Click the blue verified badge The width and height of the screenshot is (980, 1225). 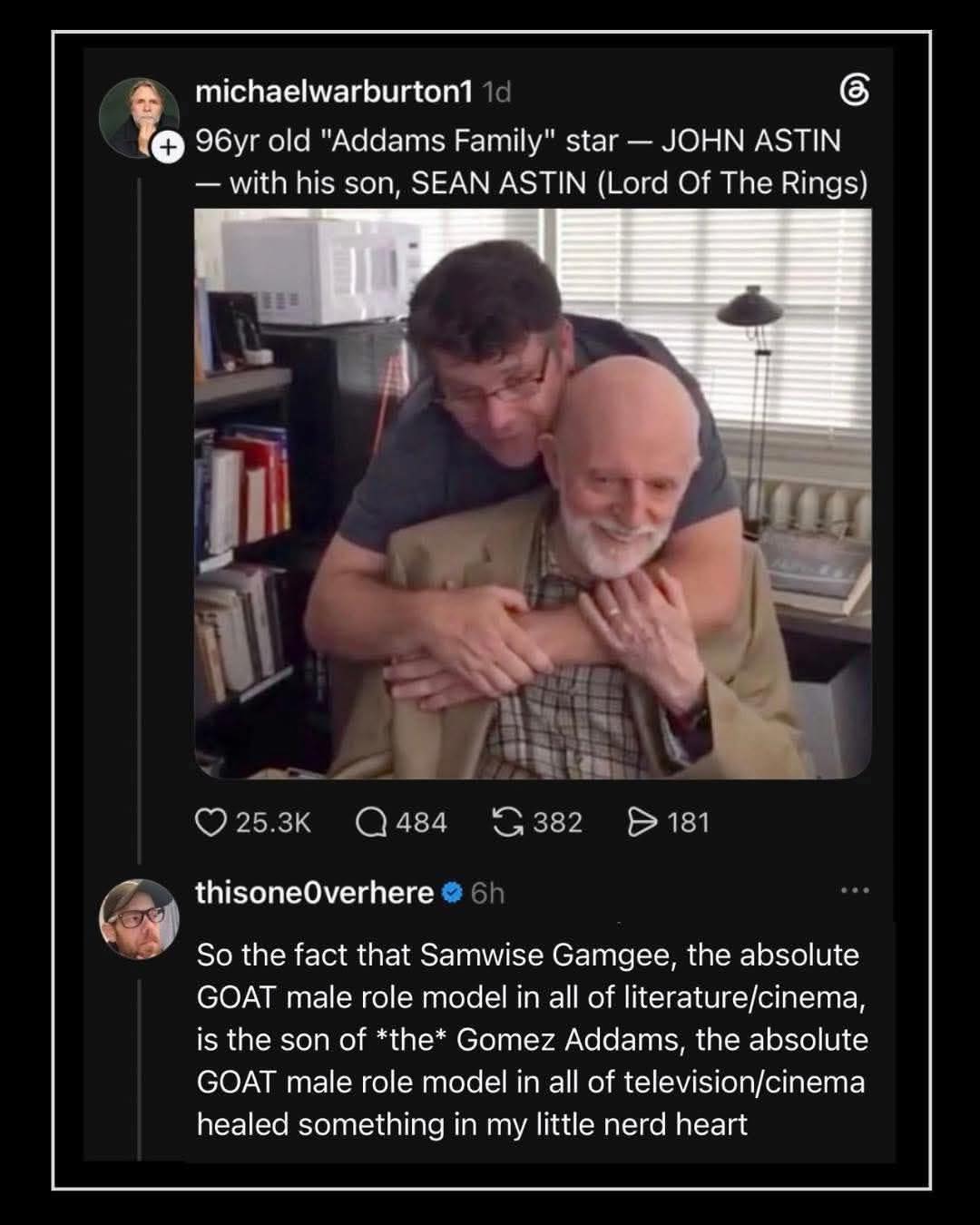pos(451,893)
